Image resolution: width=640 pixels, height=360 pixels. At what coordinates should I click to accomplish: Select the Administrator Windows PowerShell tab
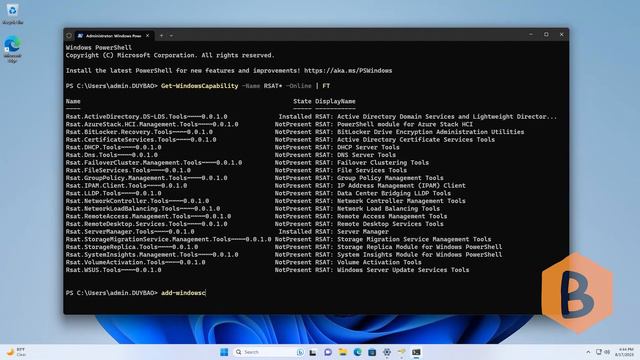click(x=113, y=36)
